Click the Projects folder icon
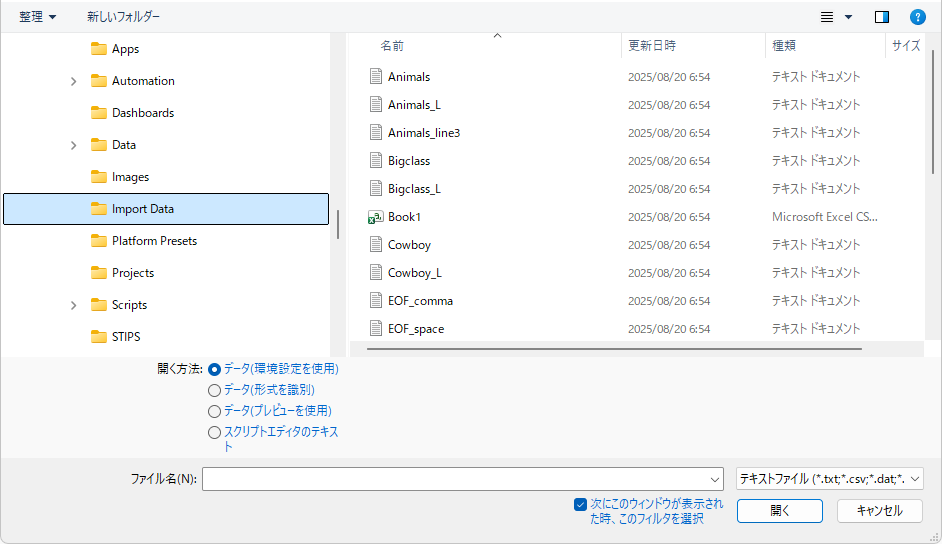The height and width of the screenshot is (544, 942). click(99, 273)
